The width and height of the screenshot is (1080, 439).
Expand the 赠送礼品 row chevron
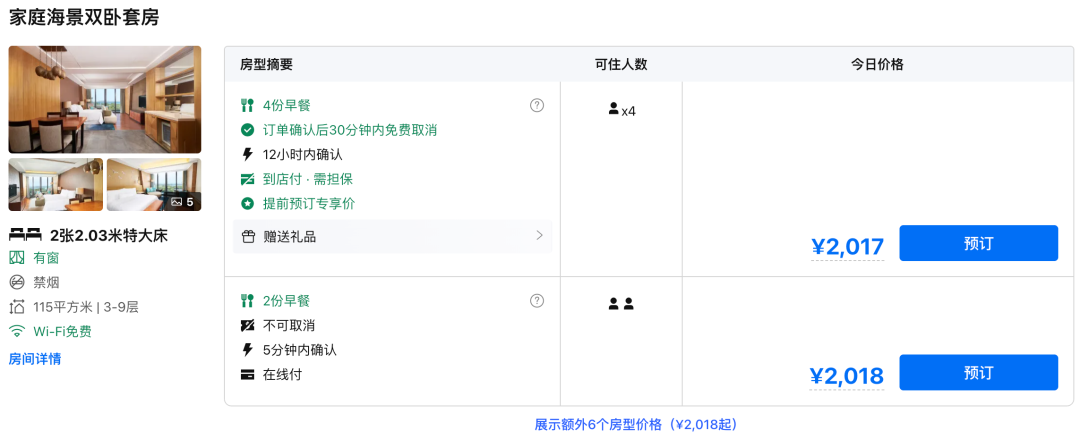(x=539, y=236)
